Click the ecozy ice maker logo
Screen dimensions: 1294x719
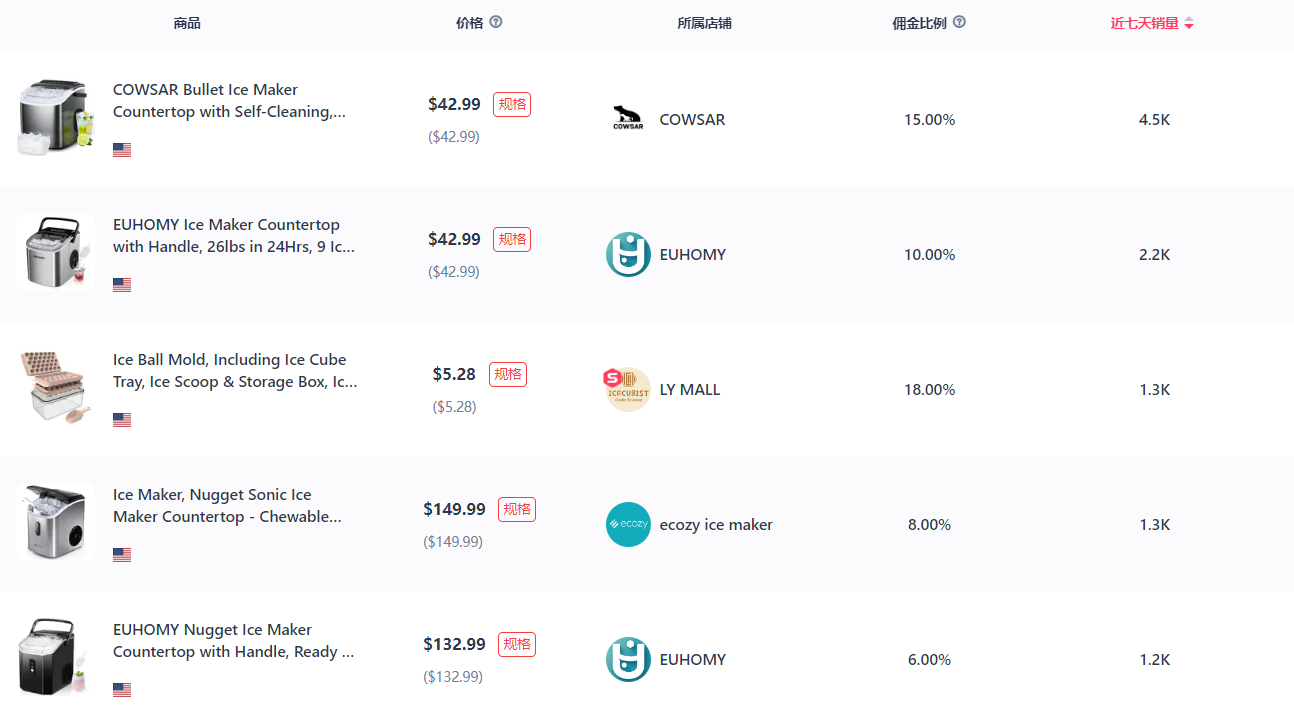click(x=628, y=524)
